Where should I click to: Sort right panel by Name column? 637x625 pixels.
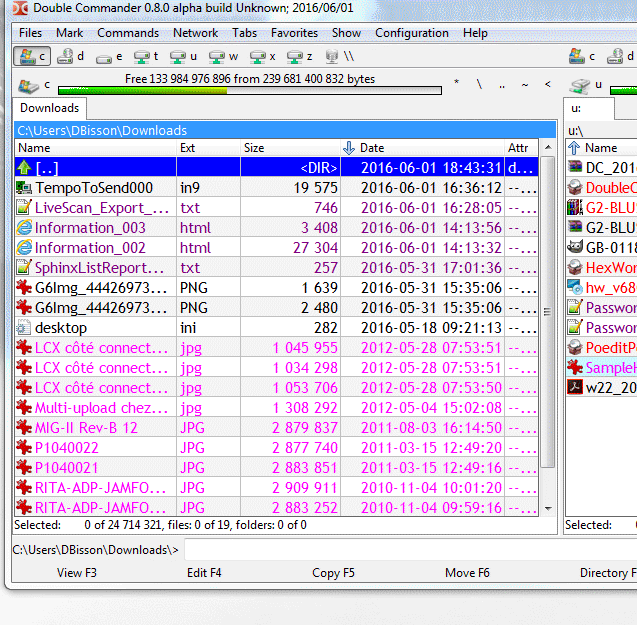(x=601, y=148)
